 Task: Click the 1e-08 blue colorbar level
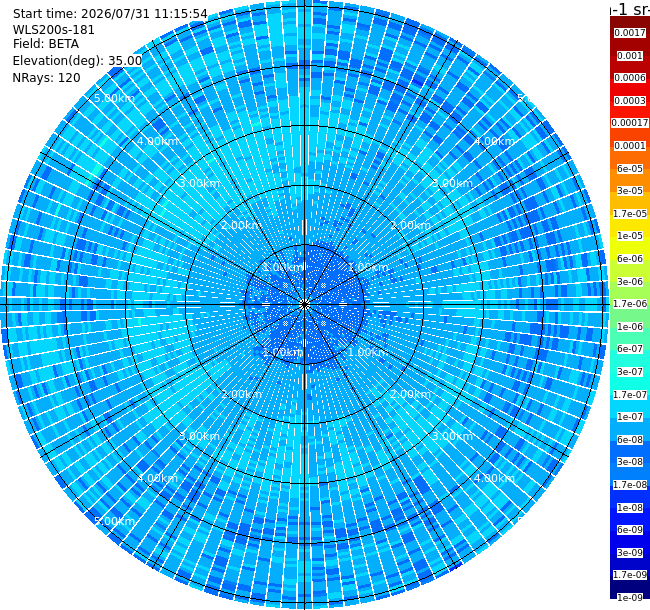click(630, 508)
